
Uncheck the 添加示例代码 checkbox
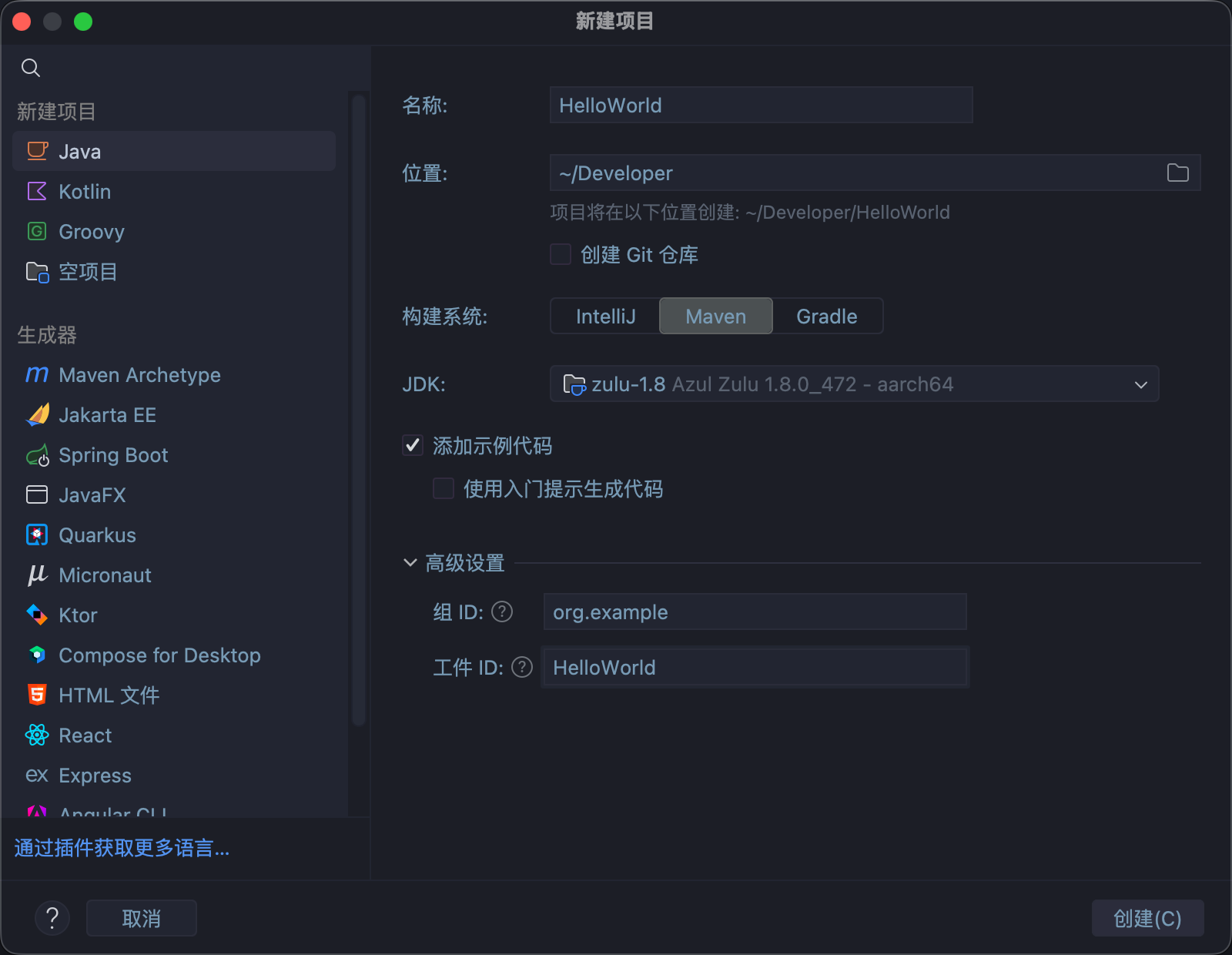tap(413, 446)
